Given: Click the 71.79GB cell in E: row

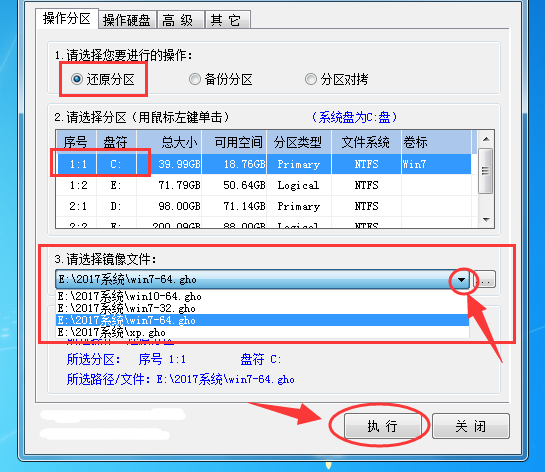Looking at the screenshot, I should point(169,185).
